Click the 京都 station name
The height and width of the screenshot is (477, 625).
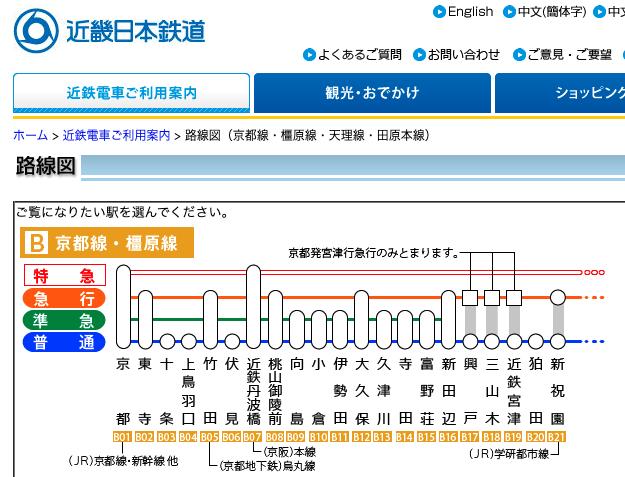[123, 391]
